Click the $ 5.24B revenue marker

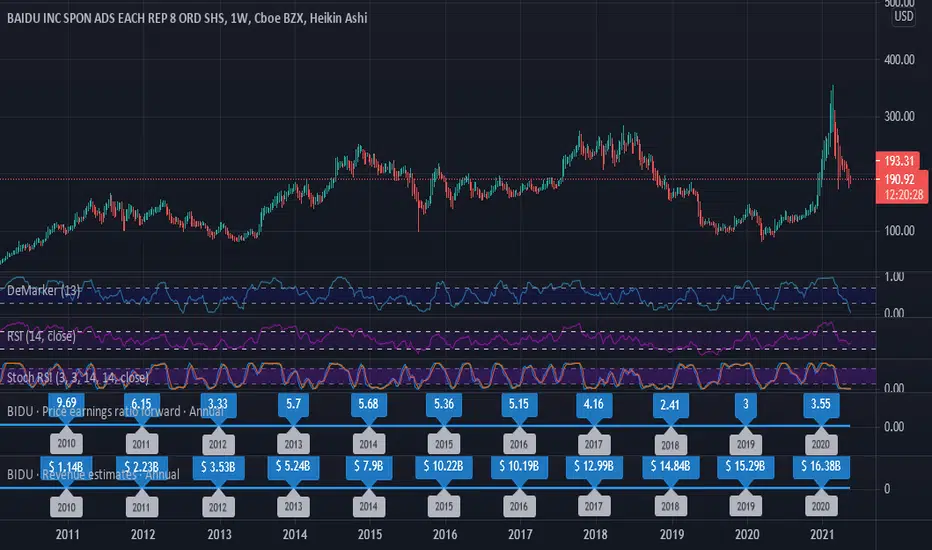point(293,467)
